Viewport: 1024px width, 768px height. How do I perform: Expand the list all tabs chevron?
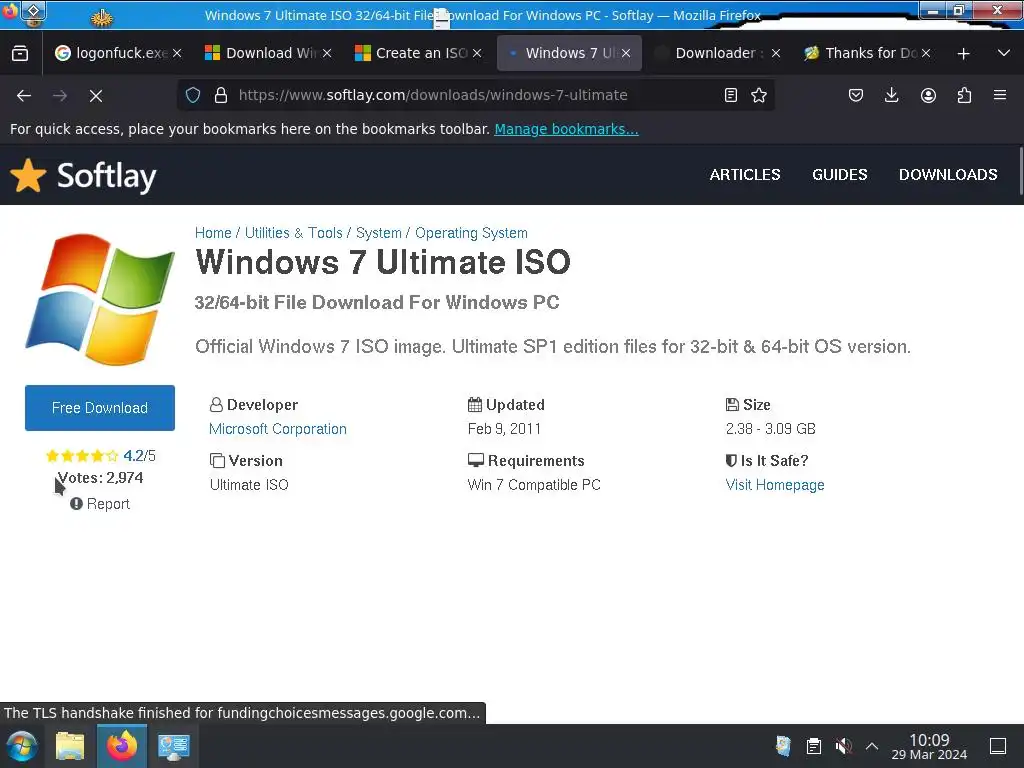(x=1004, y=53)
